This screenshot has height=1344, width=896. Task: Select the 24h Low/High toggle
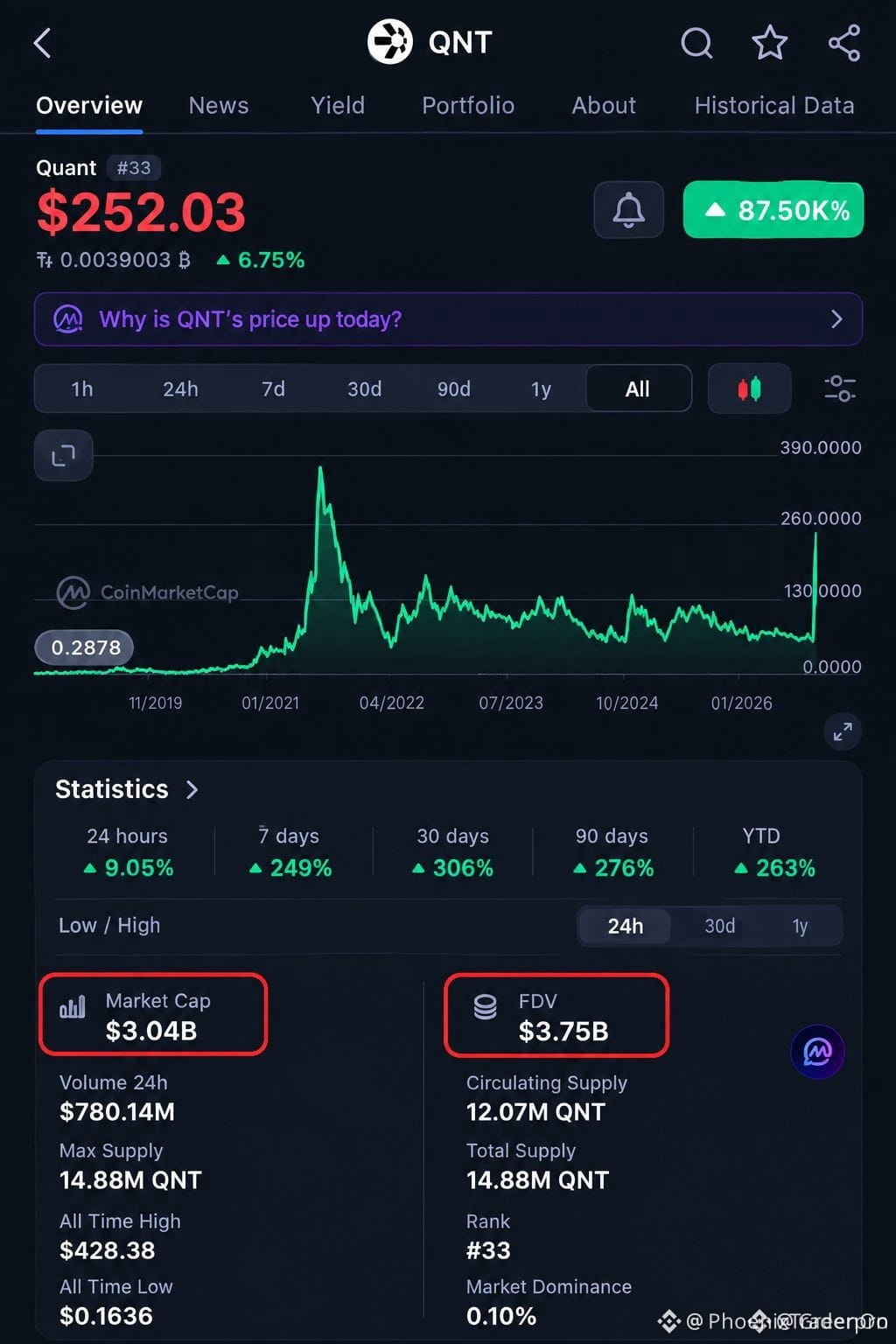(625, 926)
